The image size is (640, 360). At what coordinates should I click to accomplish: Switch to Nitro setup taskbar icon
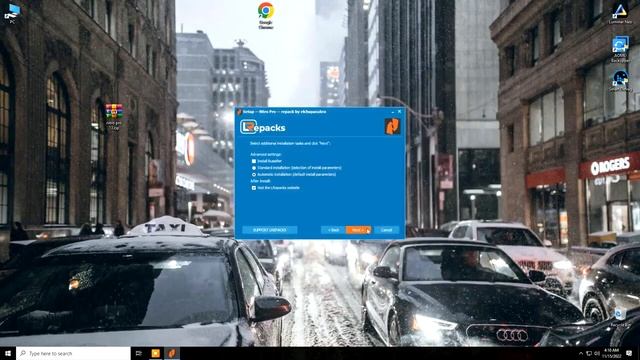(x=172, y=353)
